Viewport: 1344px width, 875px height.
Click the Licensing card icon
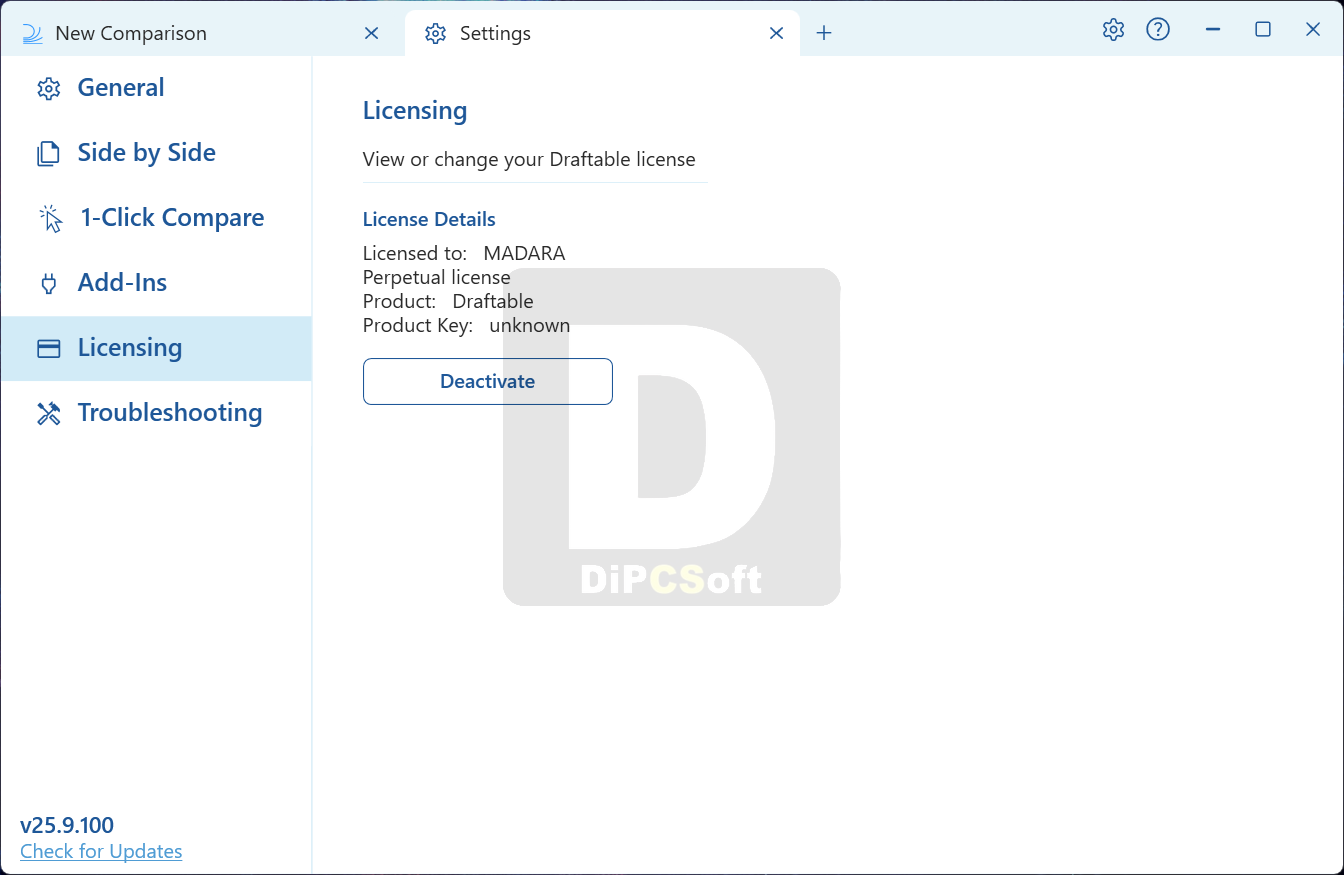click(48, 349)
